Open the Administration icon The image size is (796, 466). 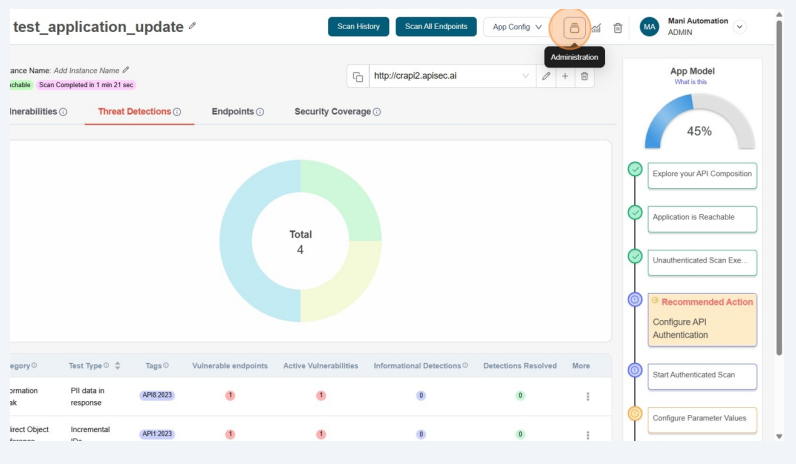(x=574, y=28)
